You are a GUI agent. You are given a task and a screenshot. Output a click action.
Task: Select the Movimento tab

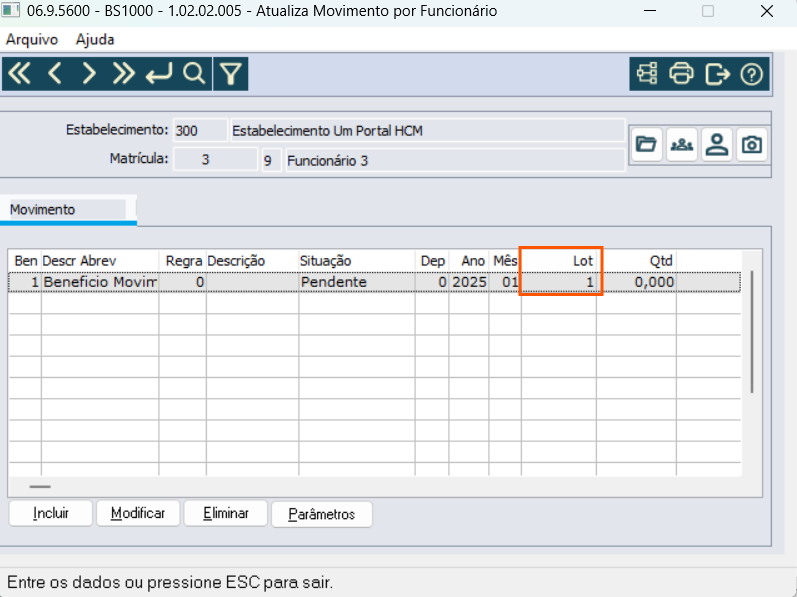68,209
